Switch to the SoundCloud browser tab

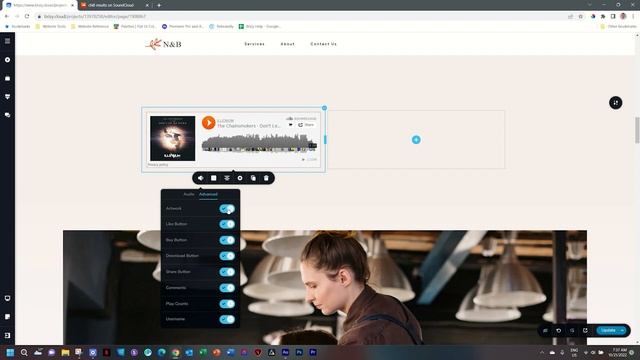114,5
